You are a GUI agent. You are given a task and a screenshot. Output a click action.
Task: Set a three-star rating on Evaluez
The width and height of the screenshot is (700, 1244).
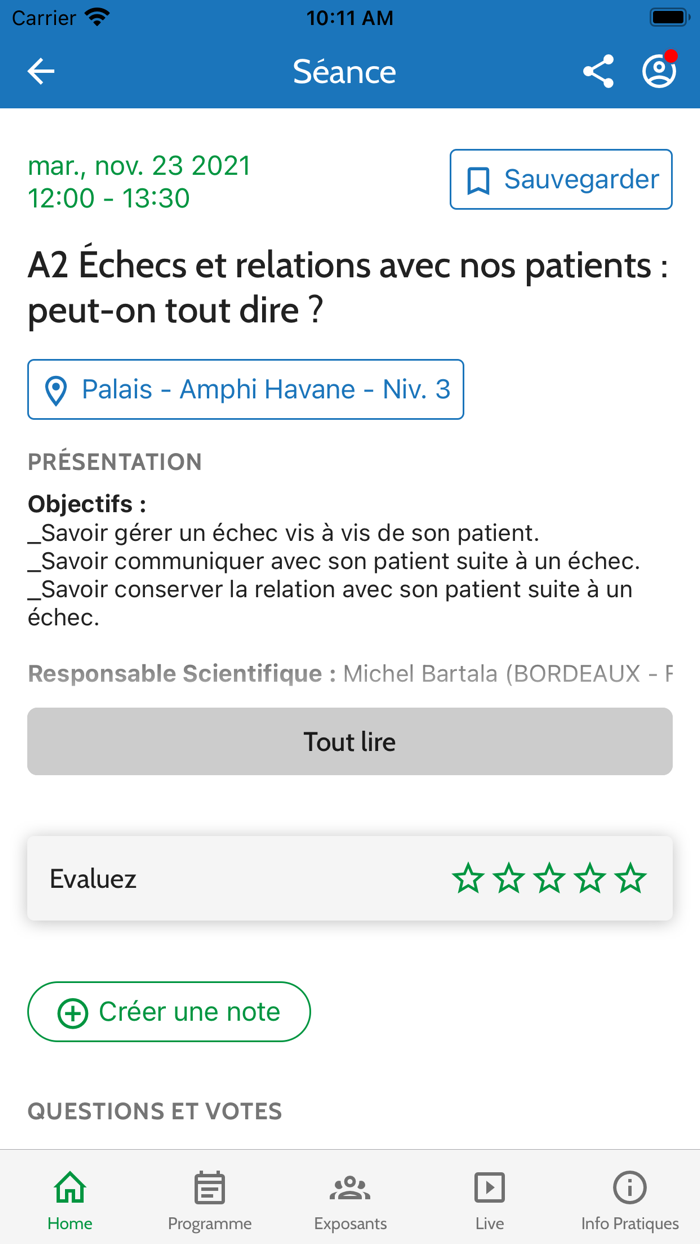(x=549, y=878)
